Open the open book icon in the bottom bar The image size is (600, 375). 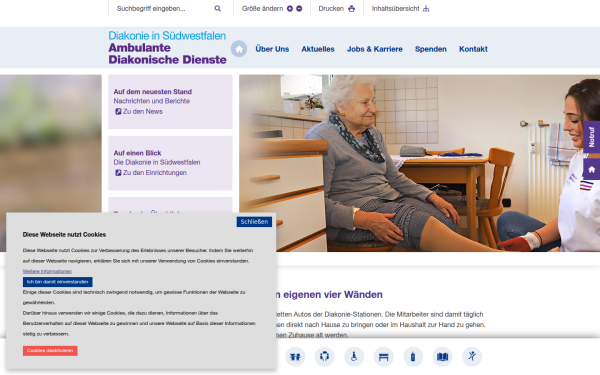(x=442, y=357)
